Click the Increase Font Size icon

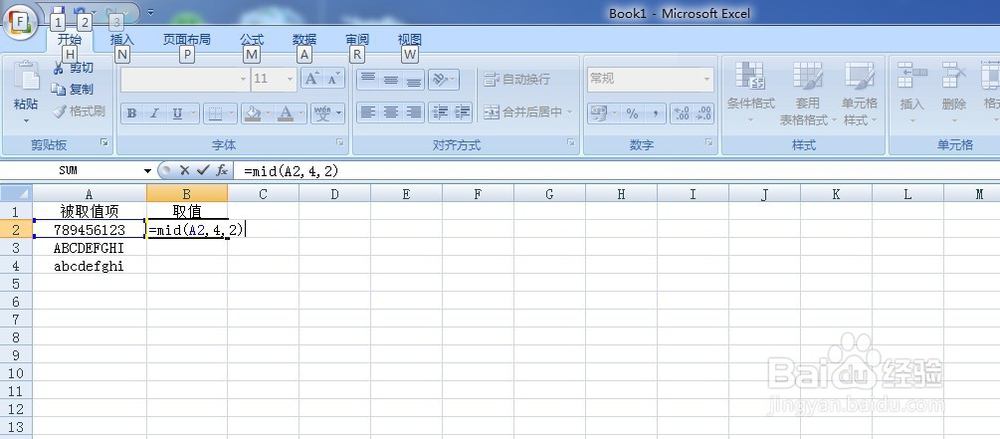click(311, 78)
